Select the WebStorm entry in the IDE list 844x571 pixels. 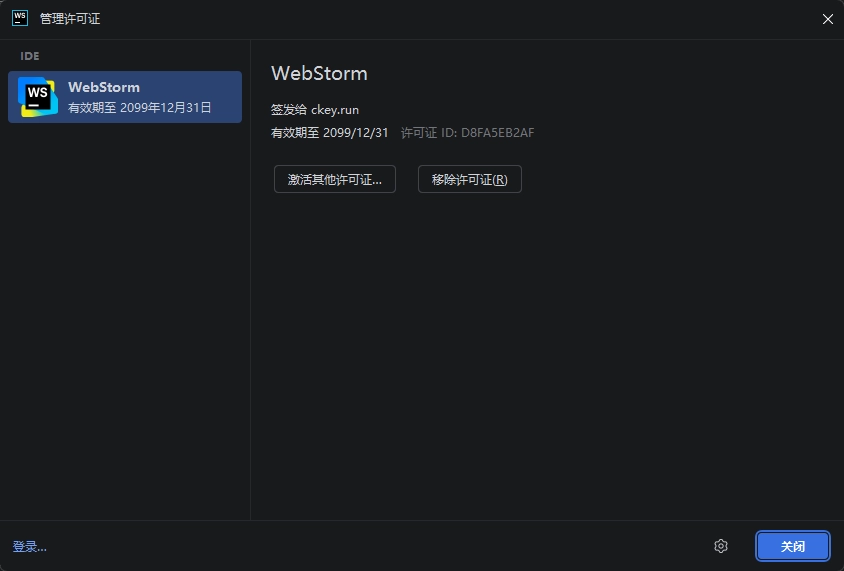tap(125, 97)
